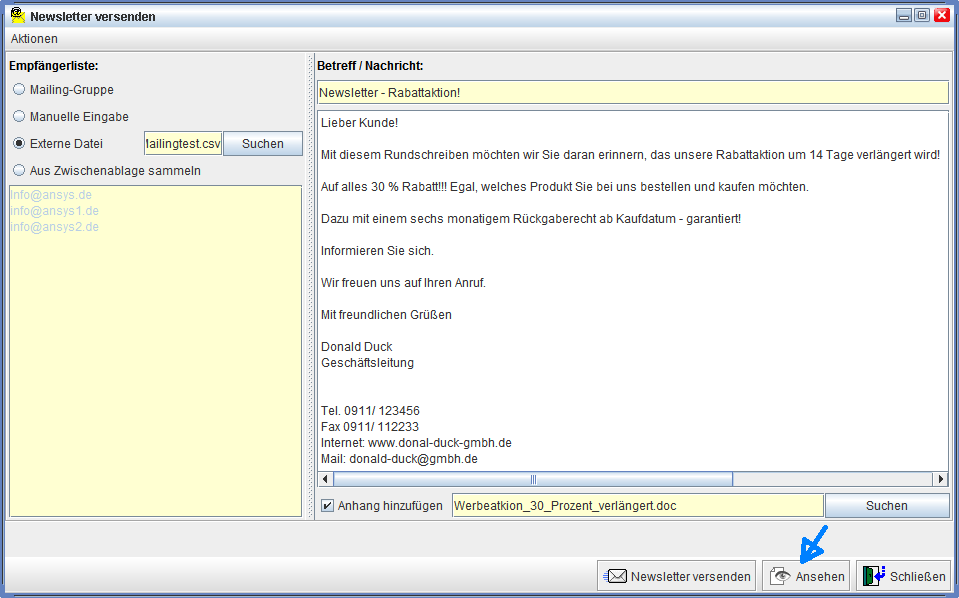
Task: Click the application icon in title bar
Action: pos(17,16)
